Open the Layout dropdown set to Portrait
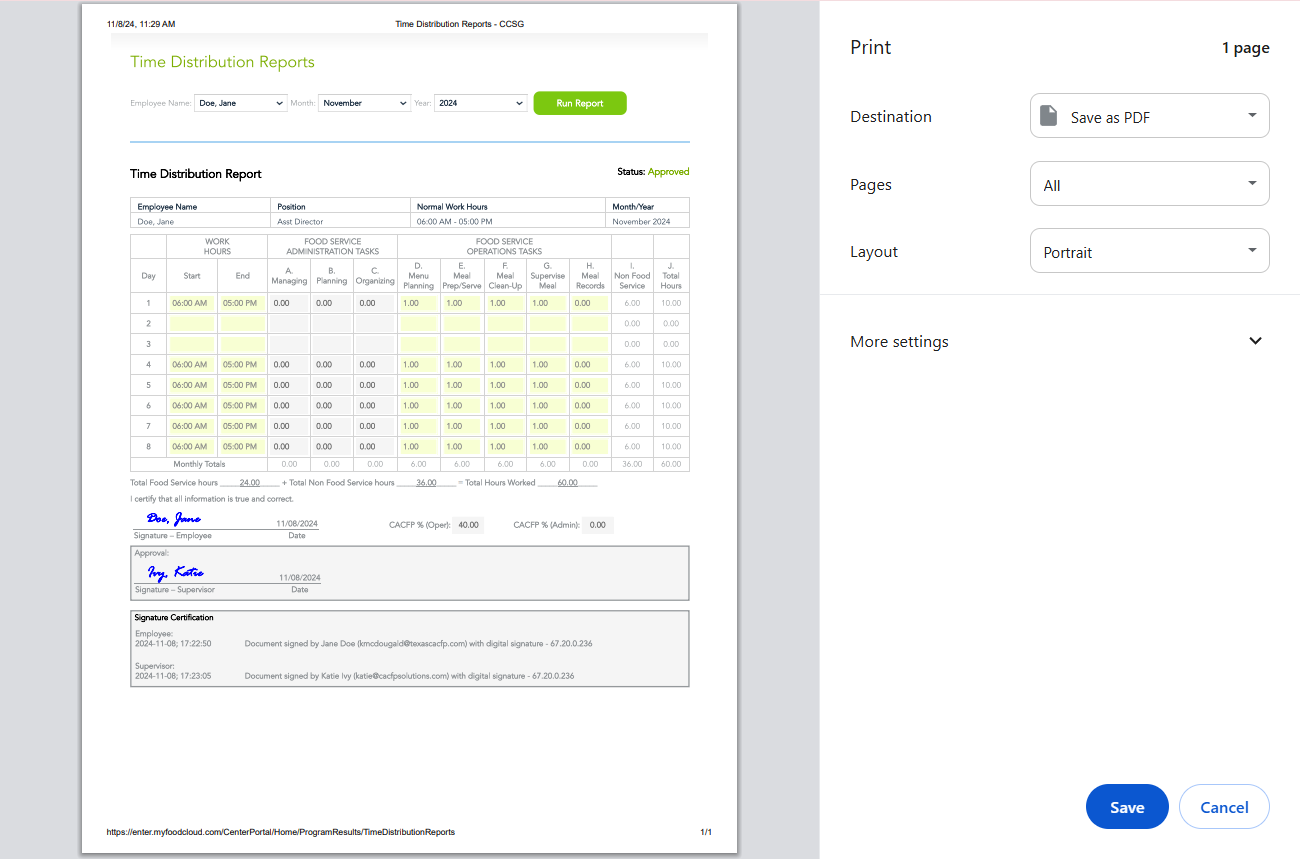This screenshot has height=859, width=1300. click(1150, 251)
